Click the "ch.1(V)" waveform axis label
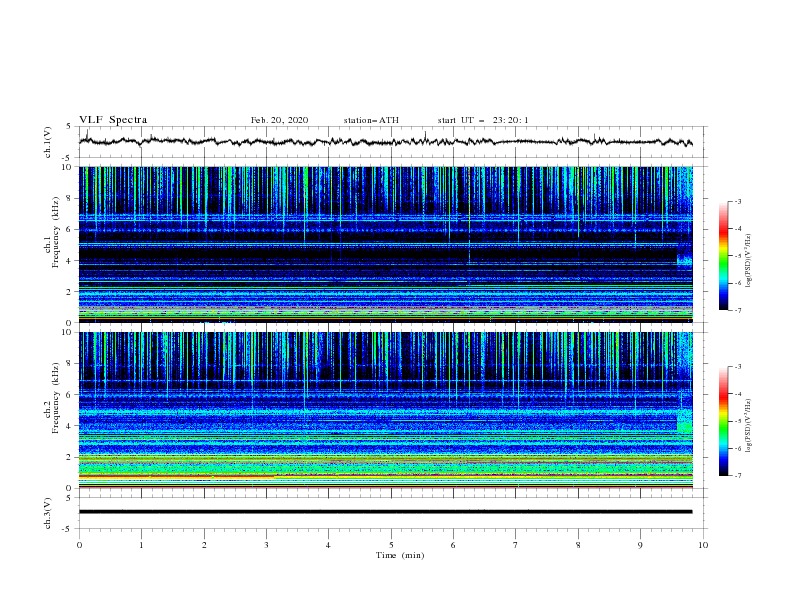The image size is (792, 612). pyautogui.click(x=48, y=142)
